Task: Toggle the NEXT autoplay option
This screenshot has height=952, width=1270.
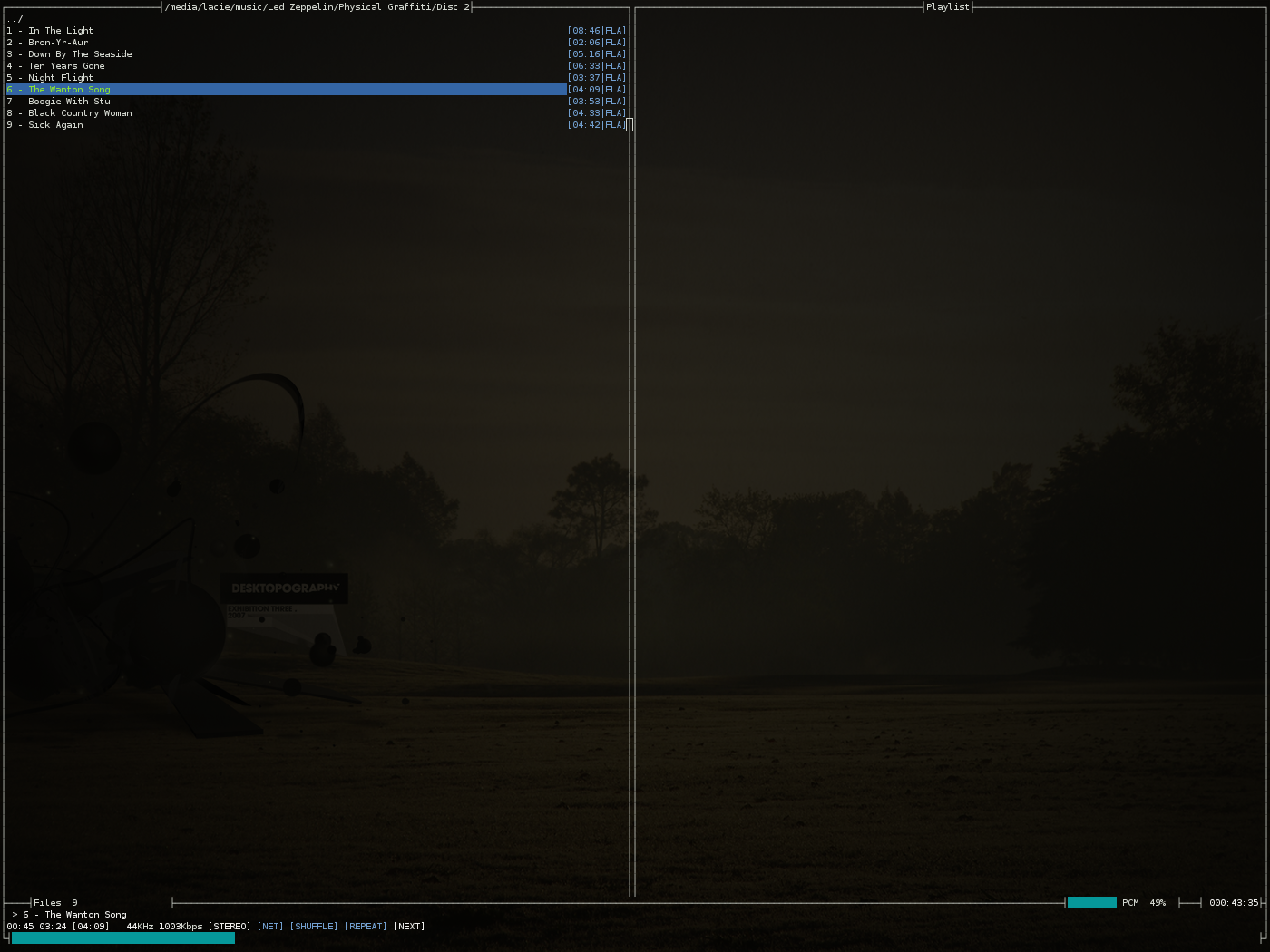Action: coord(409,927)
